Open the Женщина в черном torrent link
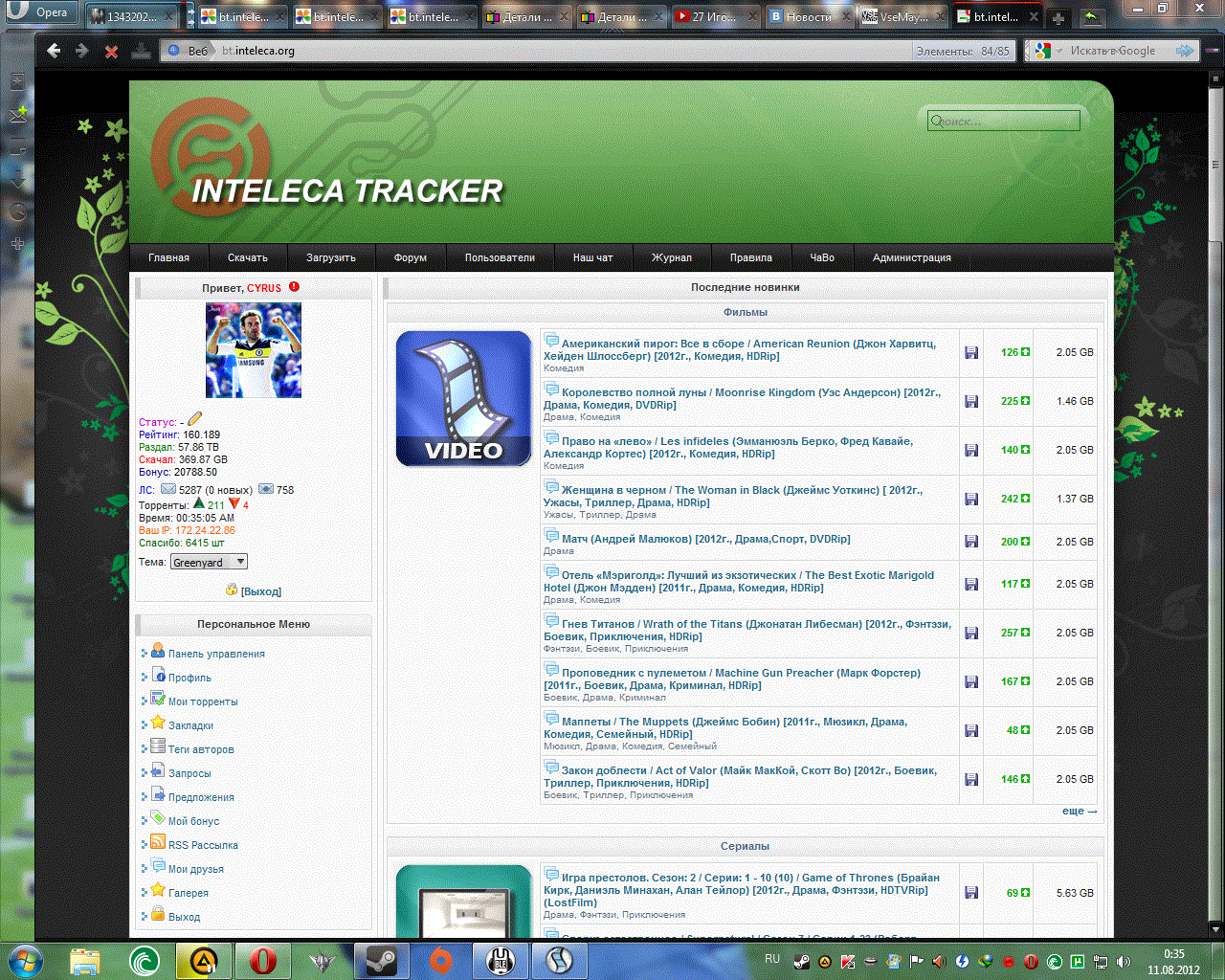 733,496
